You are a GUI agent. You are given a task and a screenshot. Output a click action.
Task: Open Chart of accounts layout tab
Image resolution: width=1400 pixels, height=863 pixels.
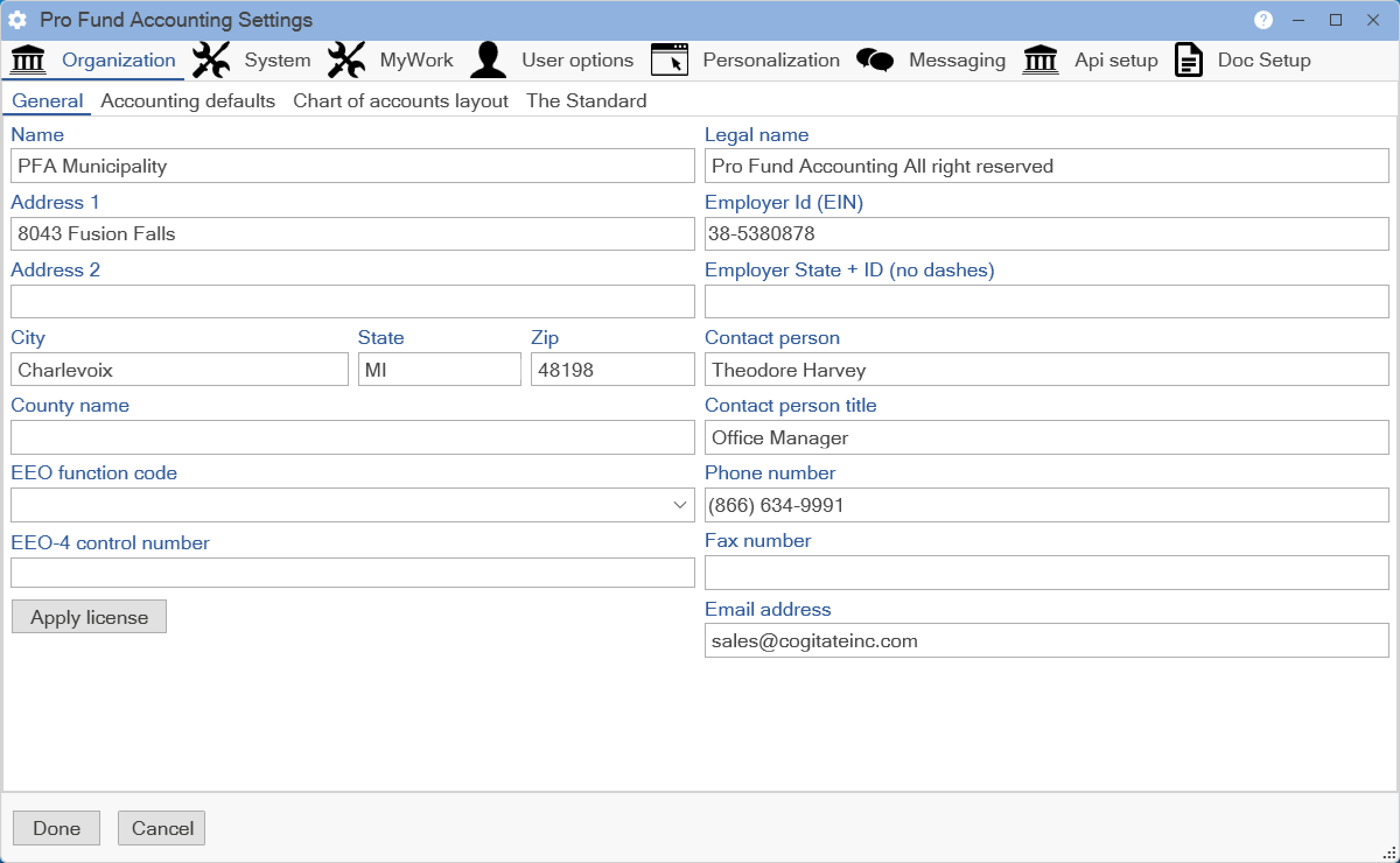(400, 101)
